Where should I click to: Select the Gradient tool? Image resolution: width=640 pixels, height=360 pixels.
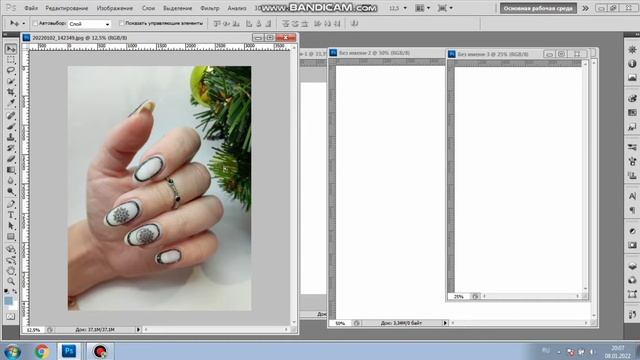point(11,170)
